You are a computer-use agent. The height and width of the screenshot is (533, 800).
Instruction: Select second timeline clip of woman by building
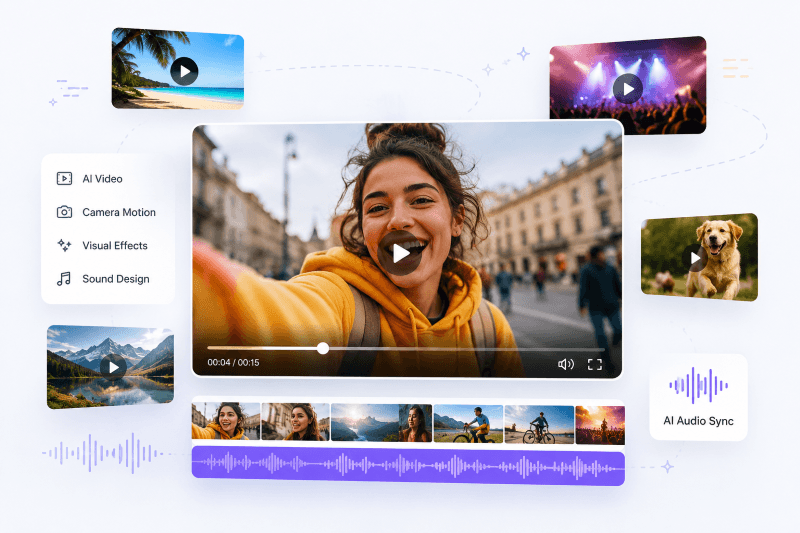point(295,422)
